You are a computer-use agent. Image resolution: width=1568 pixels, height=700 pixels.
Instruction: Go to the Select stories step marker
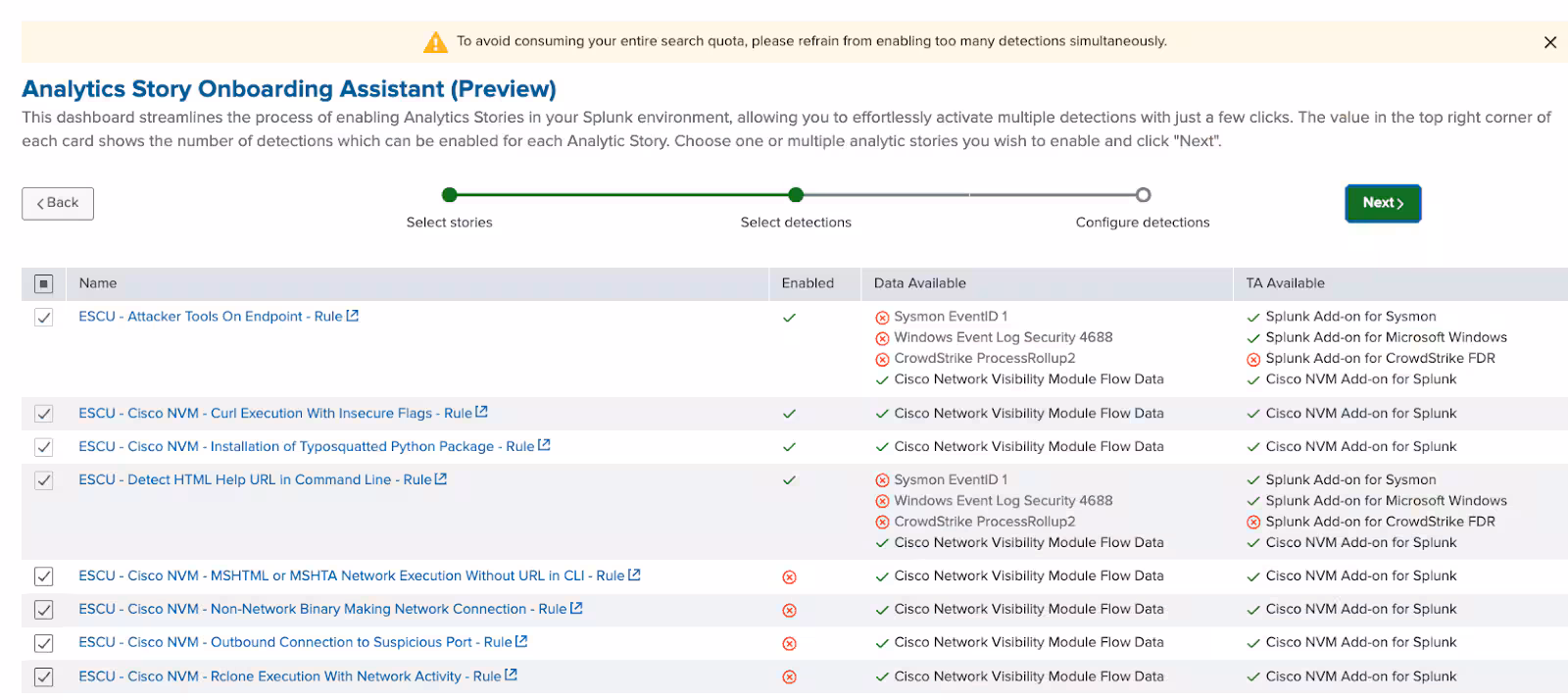[449, 194]
